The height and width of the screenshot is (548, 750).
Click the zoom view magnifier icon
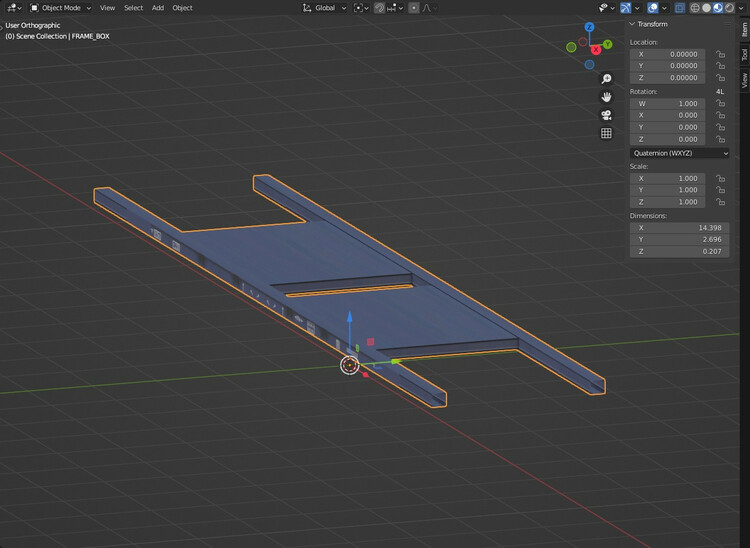(606, 79)
